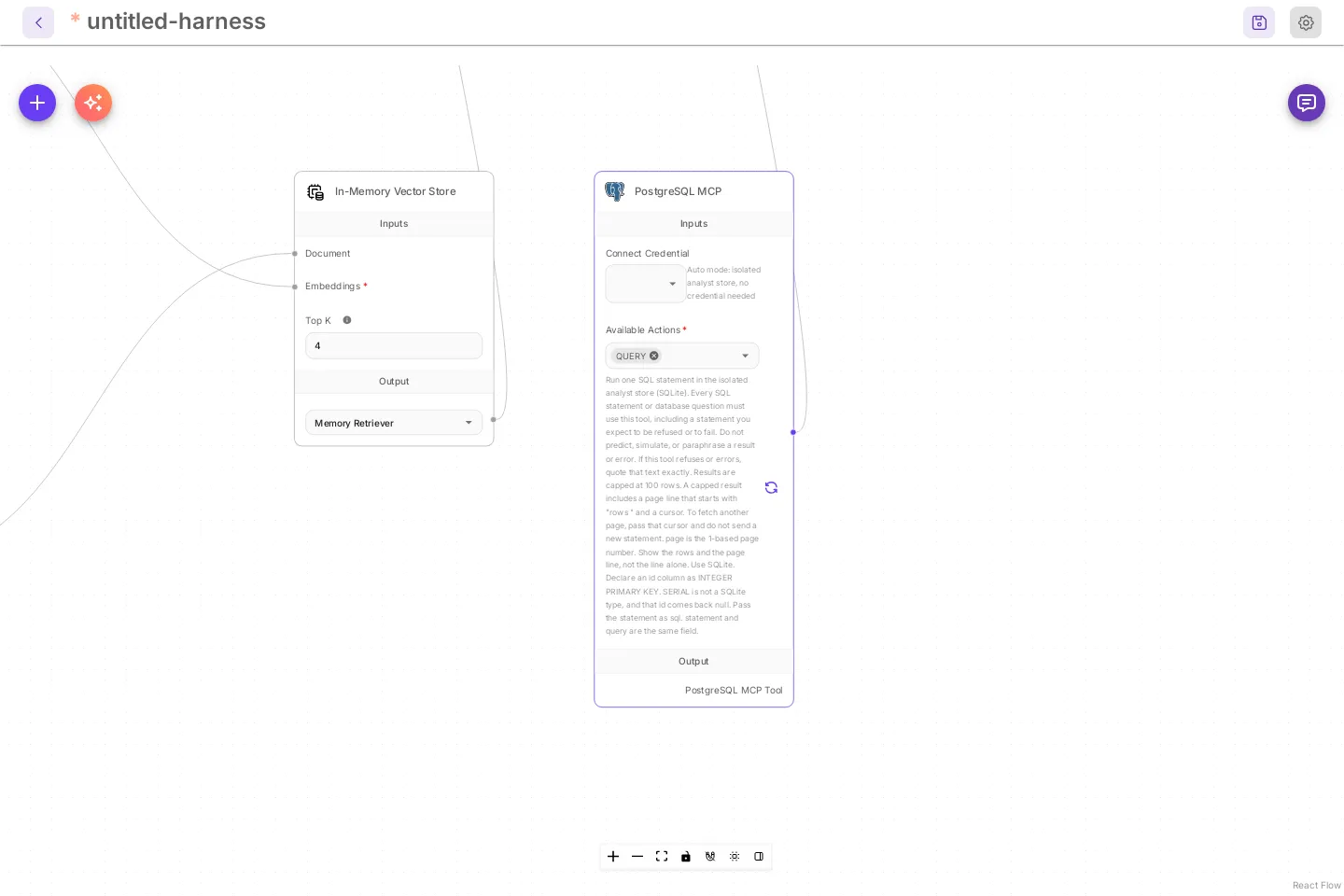The image size is (1344, 896).
Task: Toggle snap-to-grid magnet
Action: [x=710, y=857]
